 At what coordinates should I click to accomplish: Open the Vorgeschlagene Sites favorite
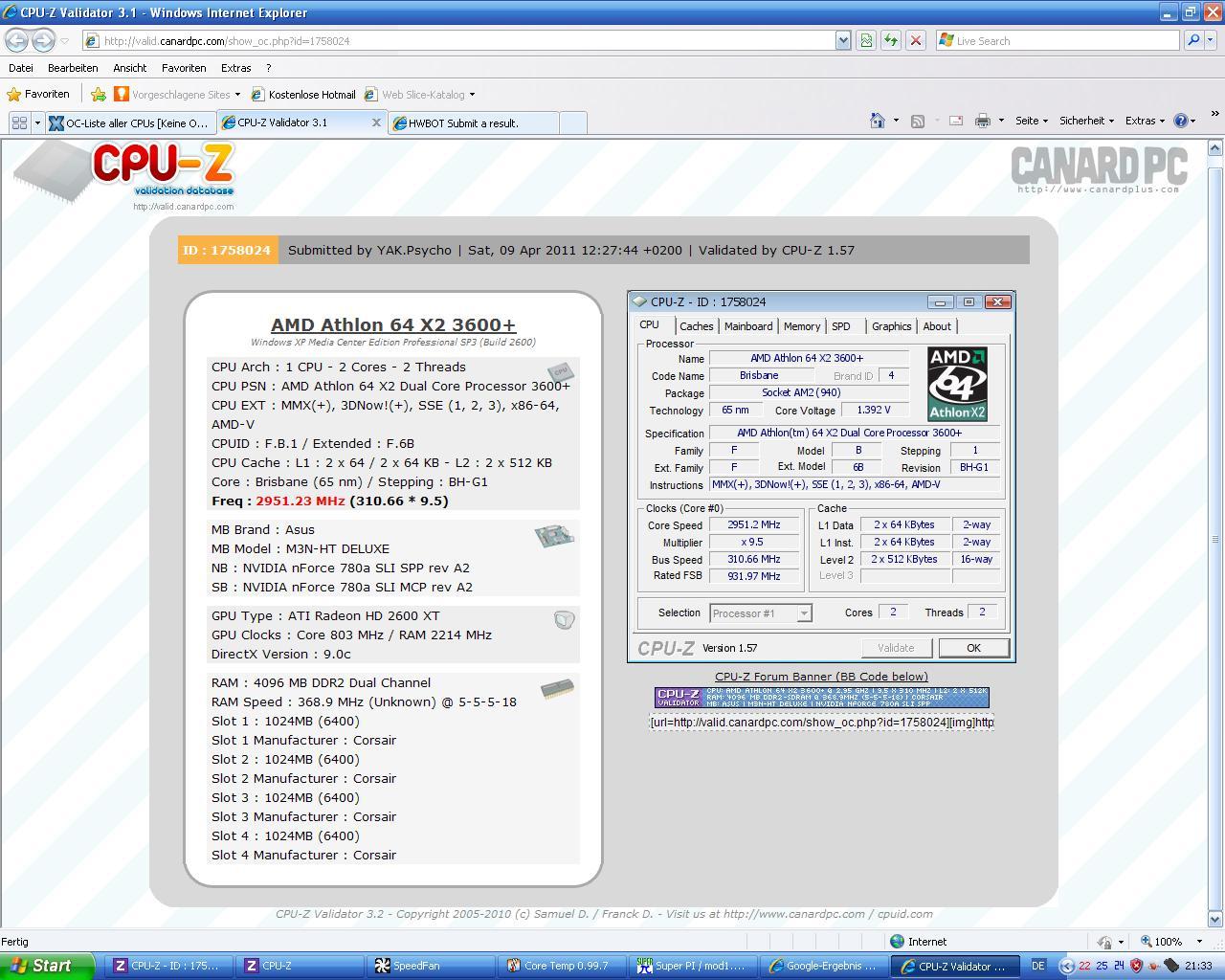178,94
